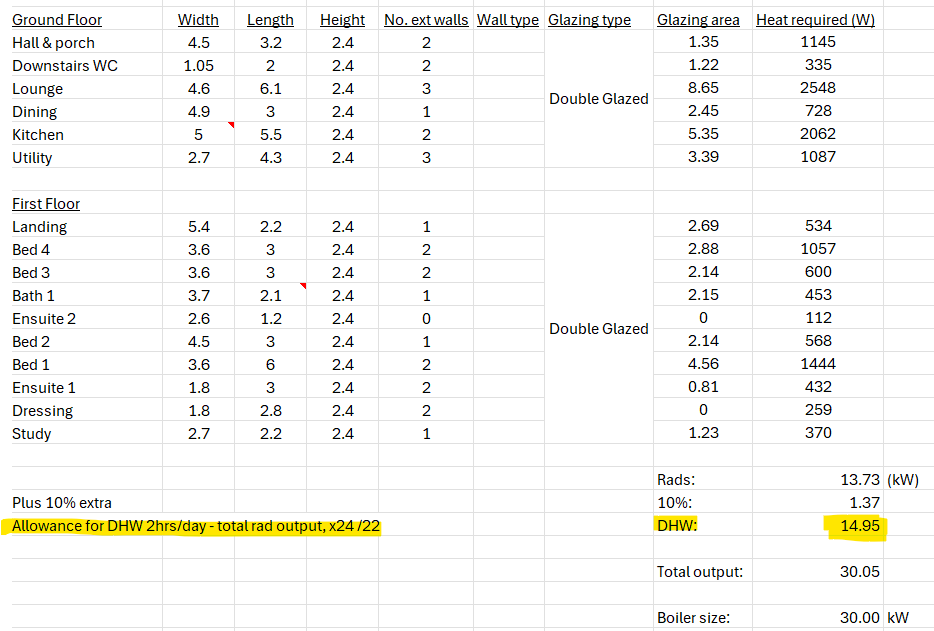934x631 pixels.
Task: Select the Width column header
Action: [x=198, y=19]
